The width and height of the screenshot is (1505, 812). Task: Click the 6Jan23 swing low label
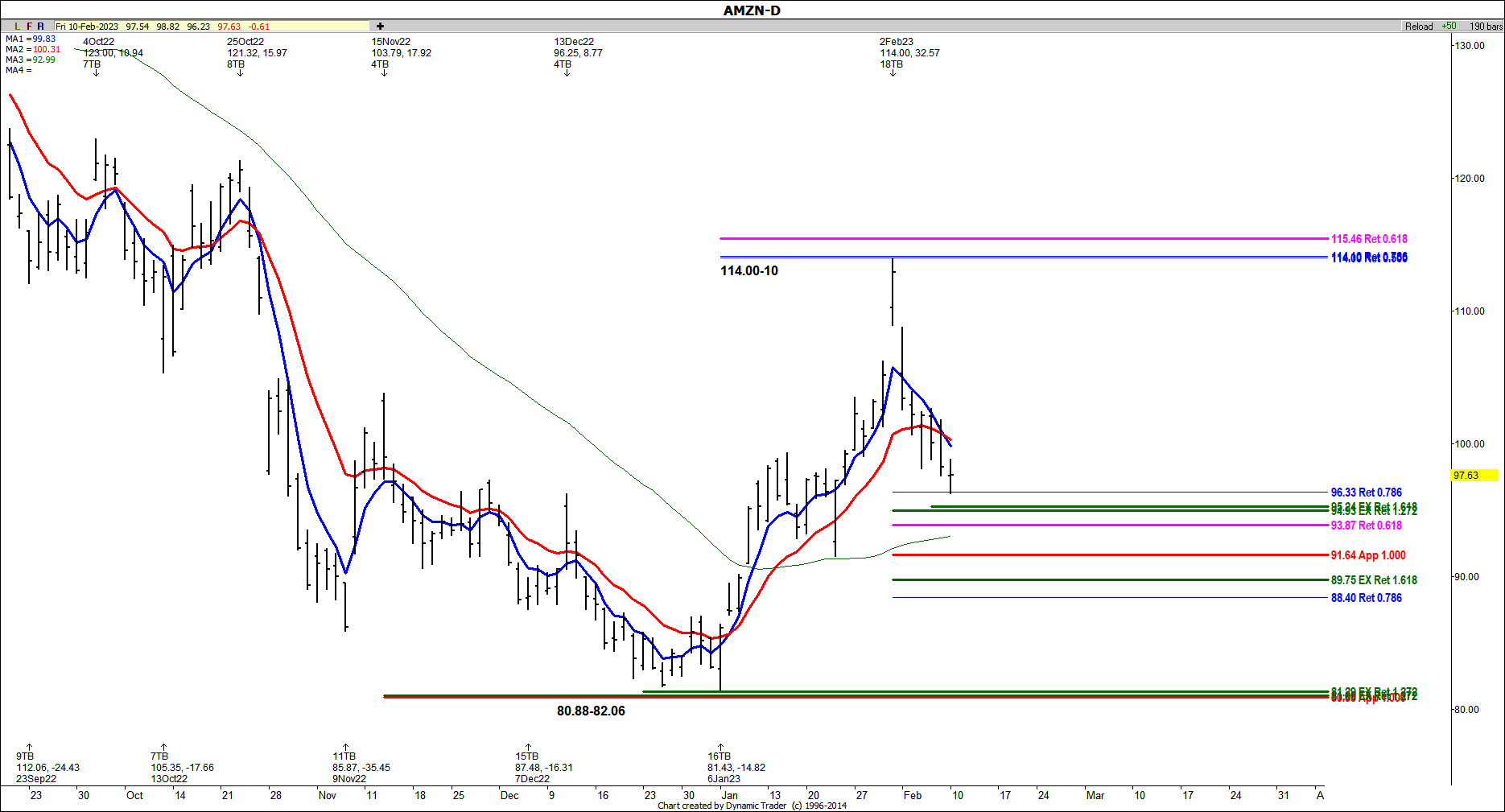coord(724,779)
